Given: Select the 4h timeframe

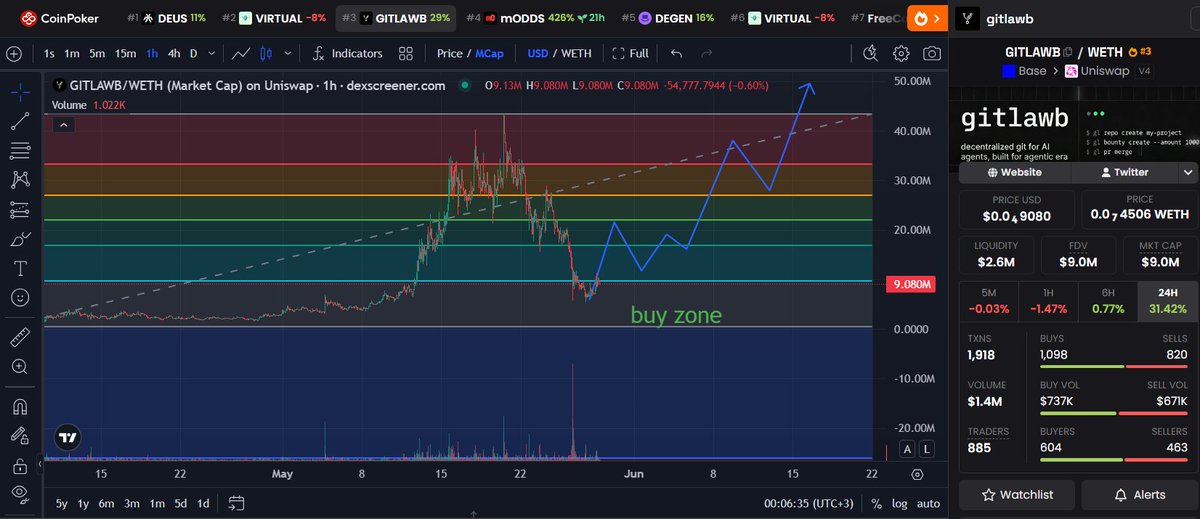Looking at the screenshot, I should tap(174, 53).
